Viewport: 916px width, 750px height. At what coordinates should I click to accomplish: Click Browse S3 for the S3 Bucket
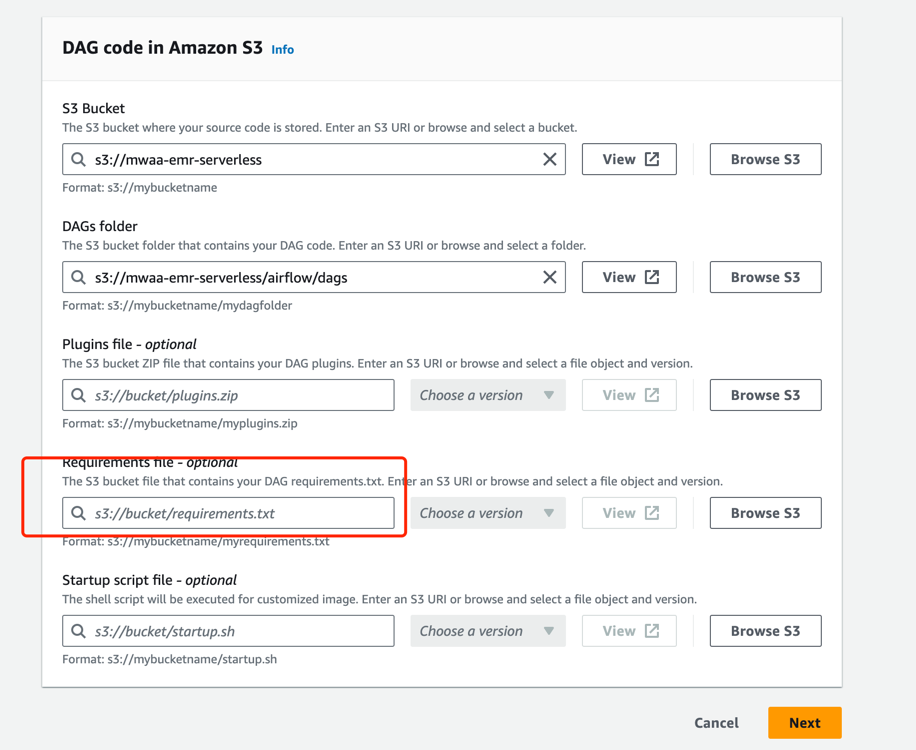point(765,159)
